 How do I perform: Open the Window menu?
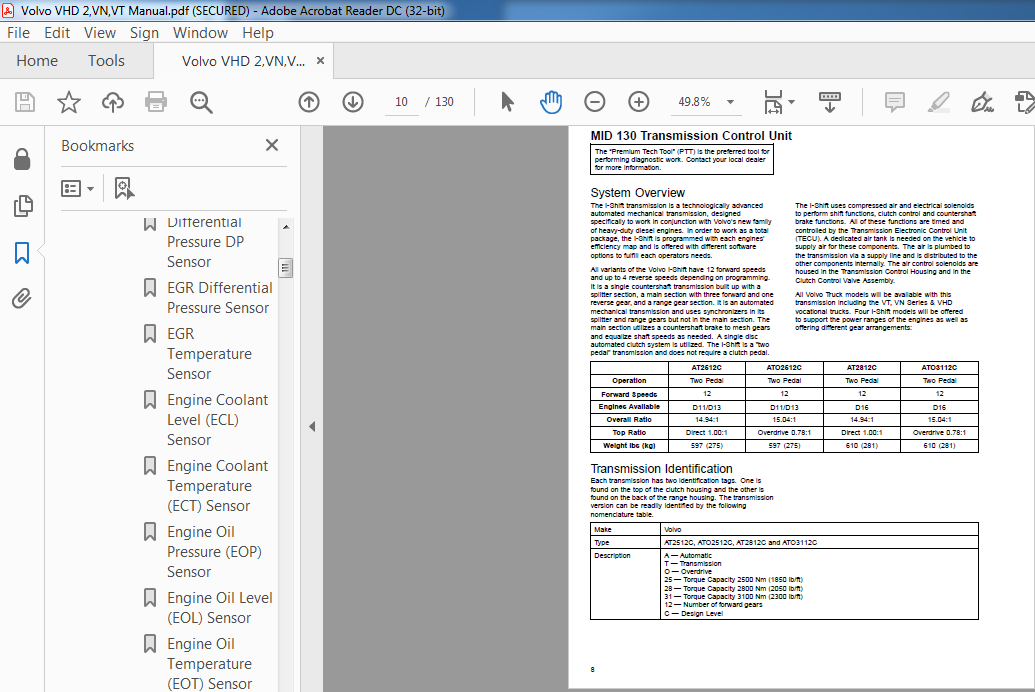[x=200, y=32]
